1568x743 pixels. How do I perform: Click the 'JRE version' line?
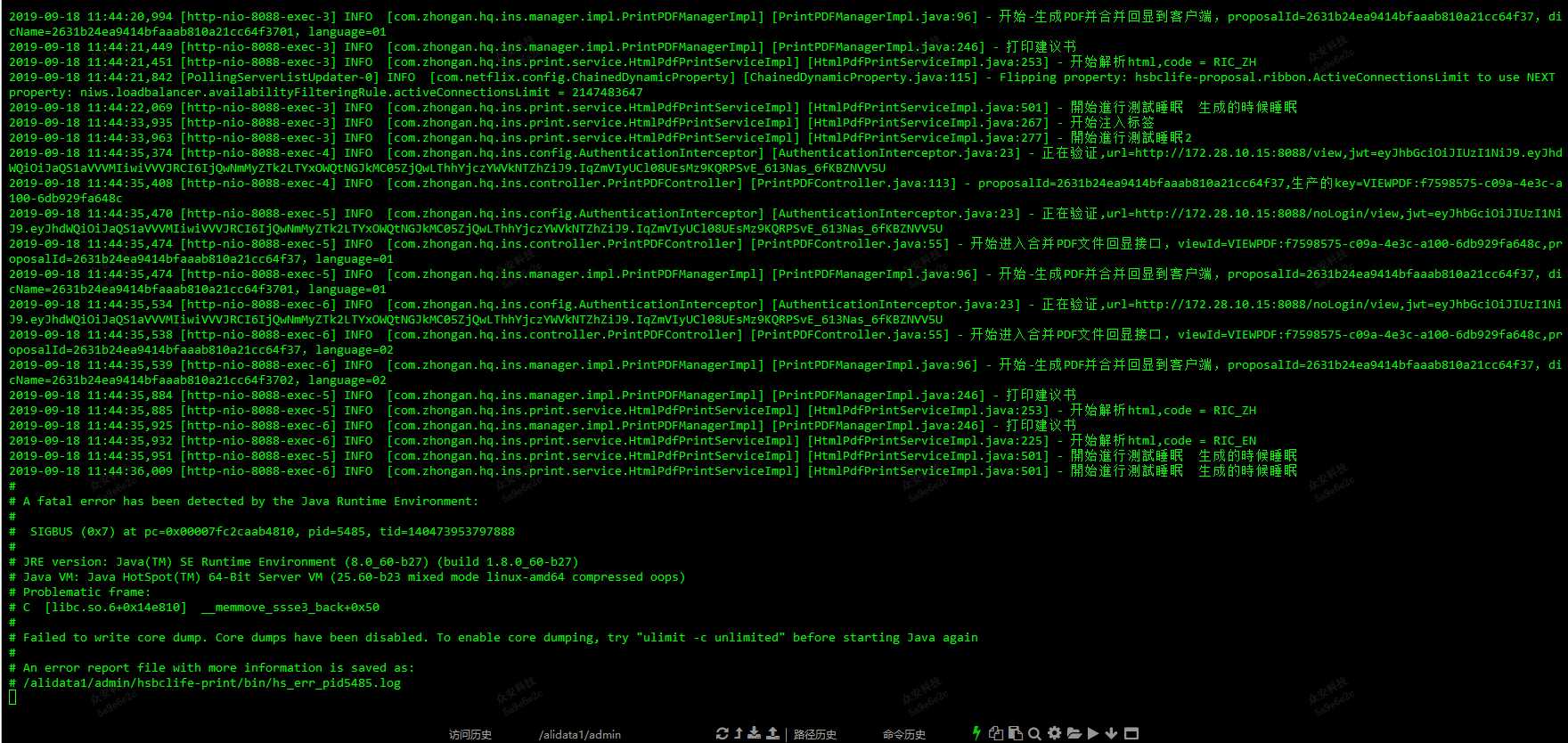click(294, 562)
